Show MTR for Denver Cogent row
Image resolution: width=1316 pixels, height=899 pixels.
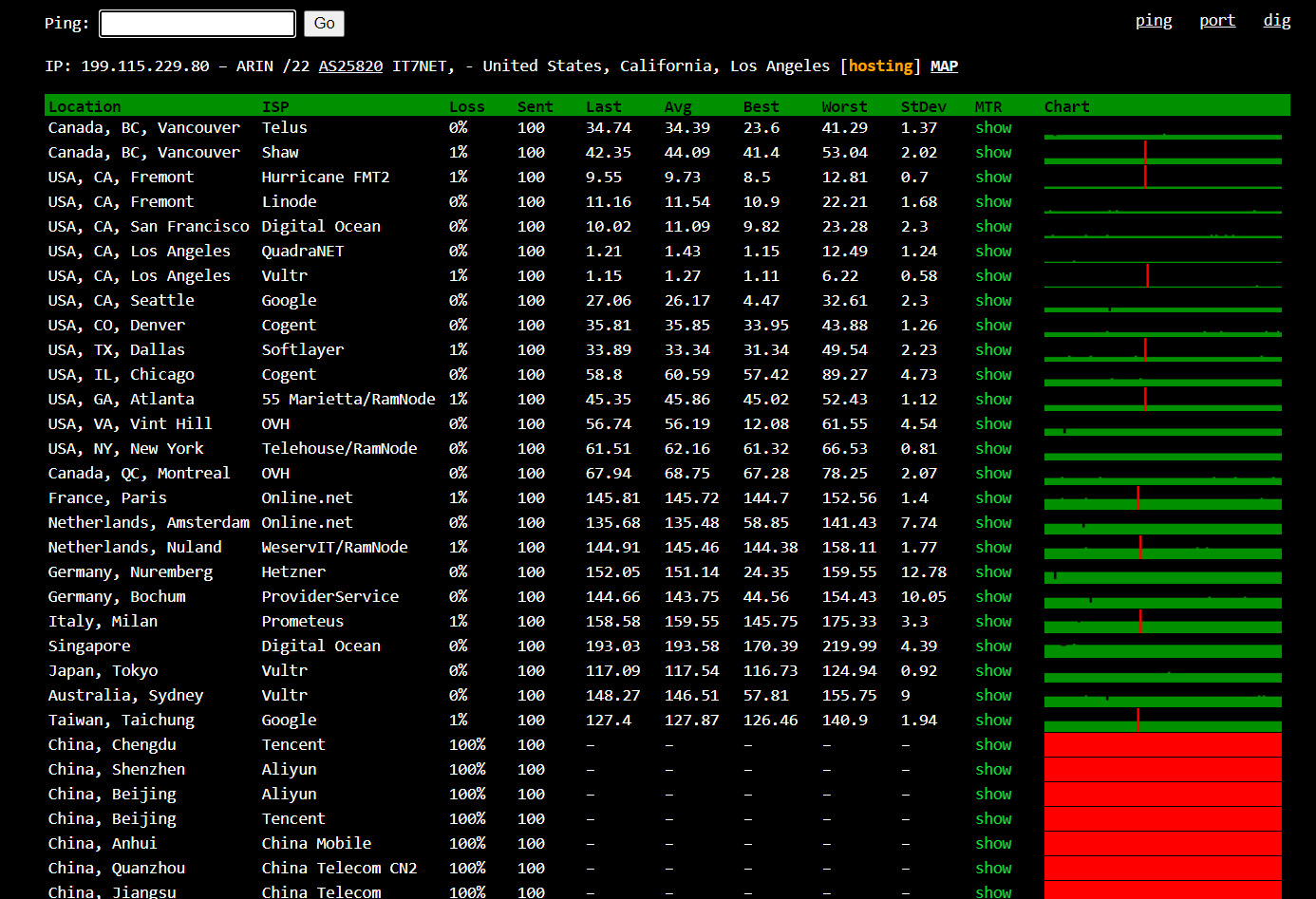[993, 326]
